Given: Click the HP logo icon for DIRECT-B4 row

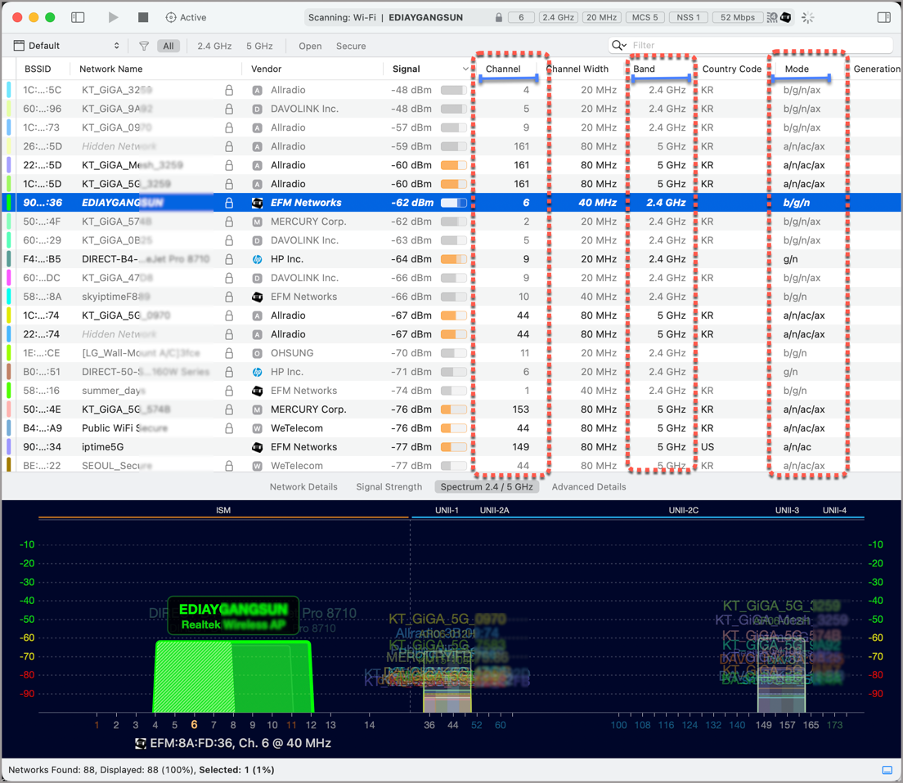Looking at the screenshot, I should [x=258, y=259].
